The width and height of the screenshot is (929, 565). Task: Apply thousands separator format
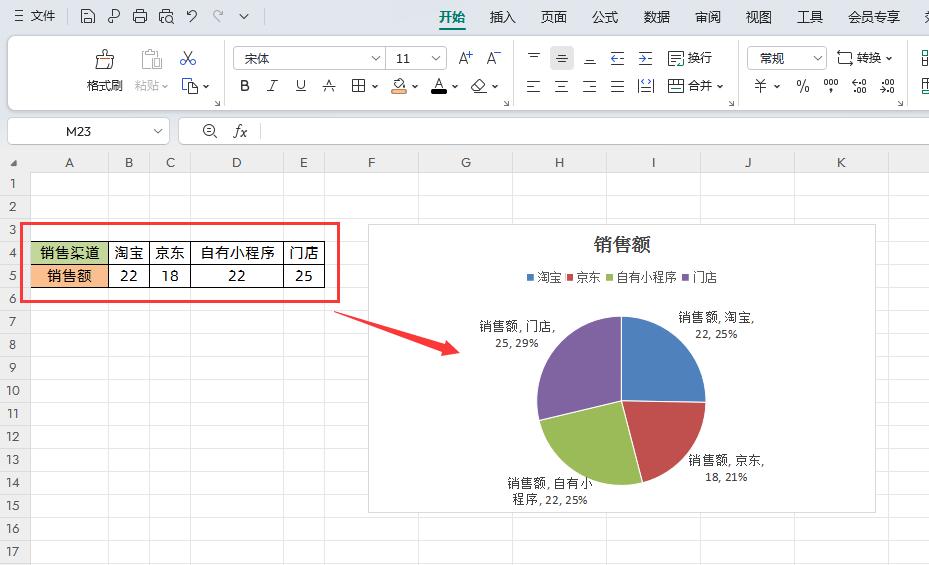[831, 86]
